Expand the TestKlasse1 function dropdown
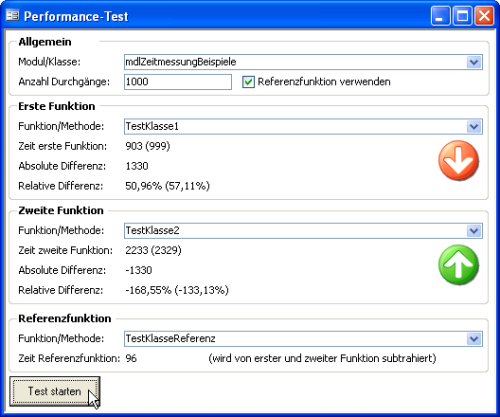500x417 pixels. point(474,127)
